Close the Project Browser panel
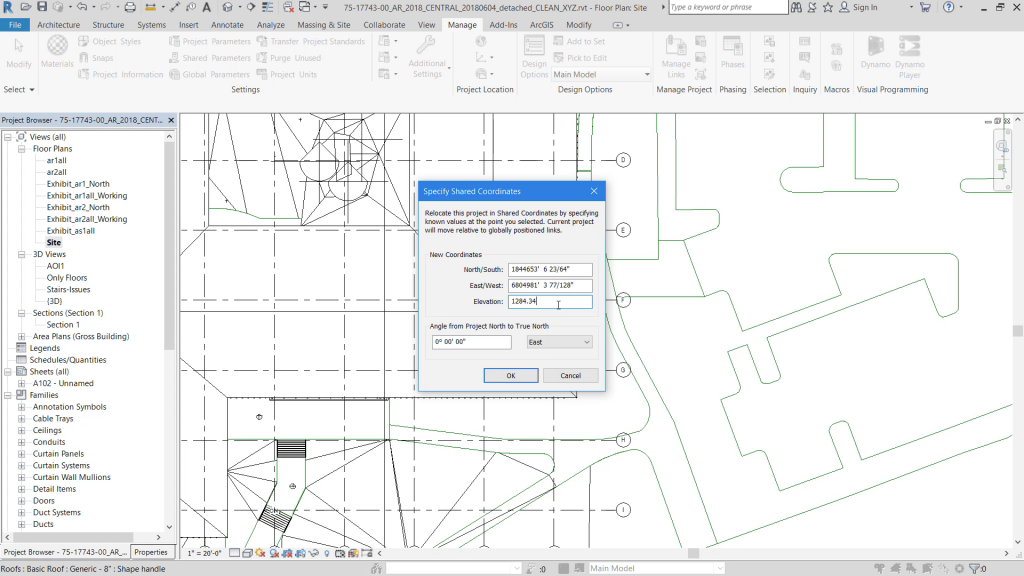The image size is (1024, 576). pos(171,120)
